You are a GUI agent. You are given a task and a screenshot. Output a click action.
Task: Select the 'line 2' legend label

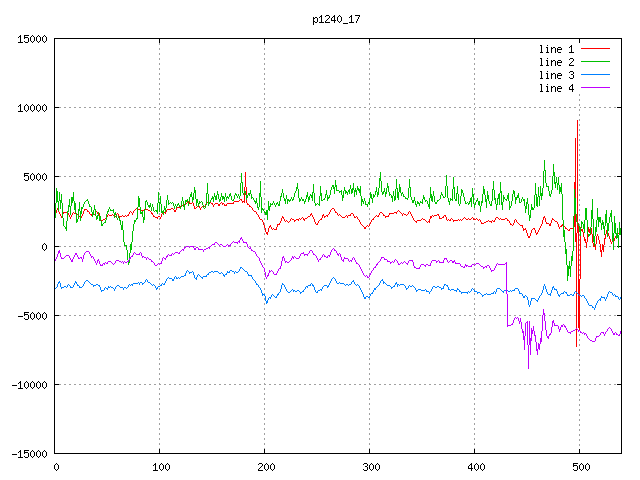tap(557, 62)
